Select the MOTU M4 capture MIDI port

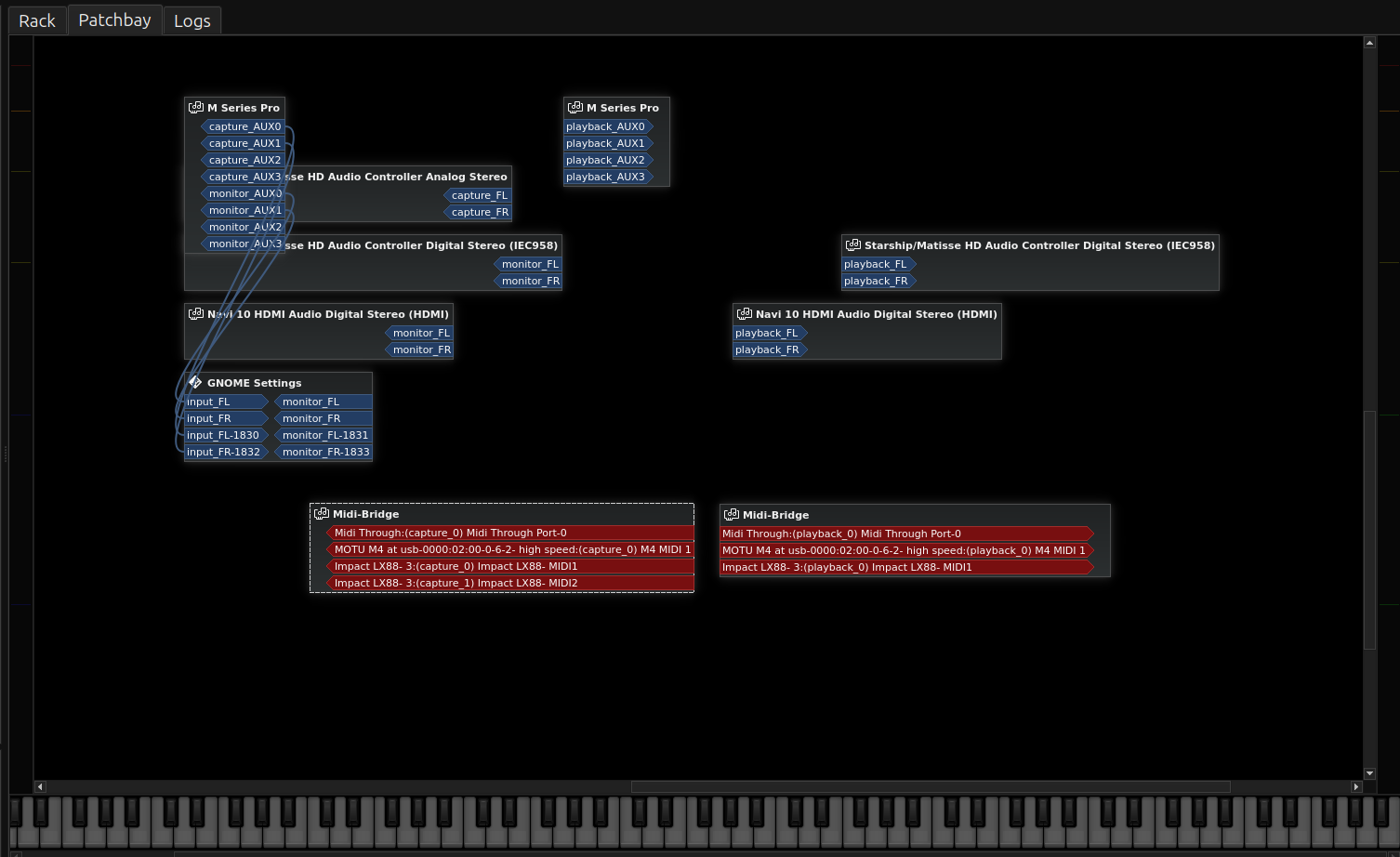510,549
